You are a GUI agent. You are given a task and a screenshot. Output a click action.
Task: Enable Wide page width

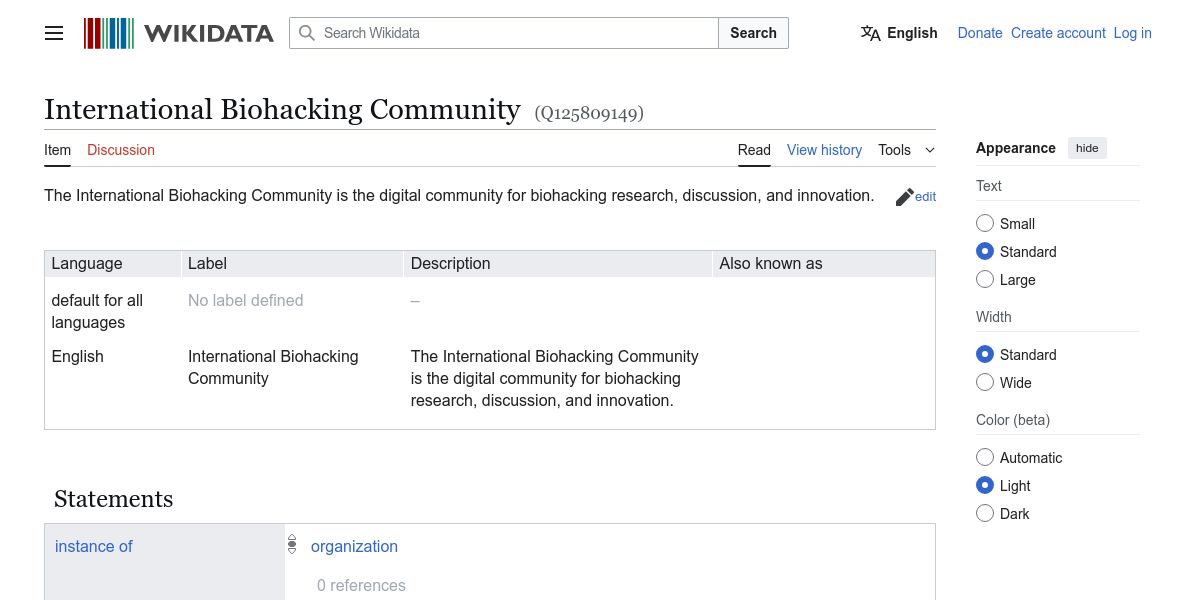pyautogui.click(x=985, y=383)
